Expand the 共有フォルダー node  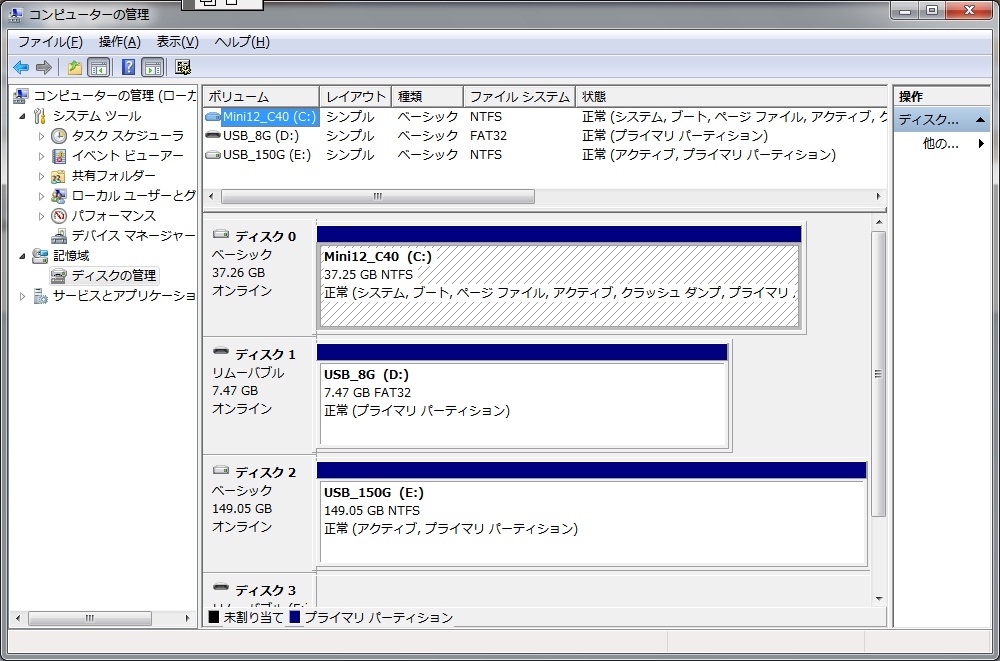pyautogui.click(x=42, y=175)
